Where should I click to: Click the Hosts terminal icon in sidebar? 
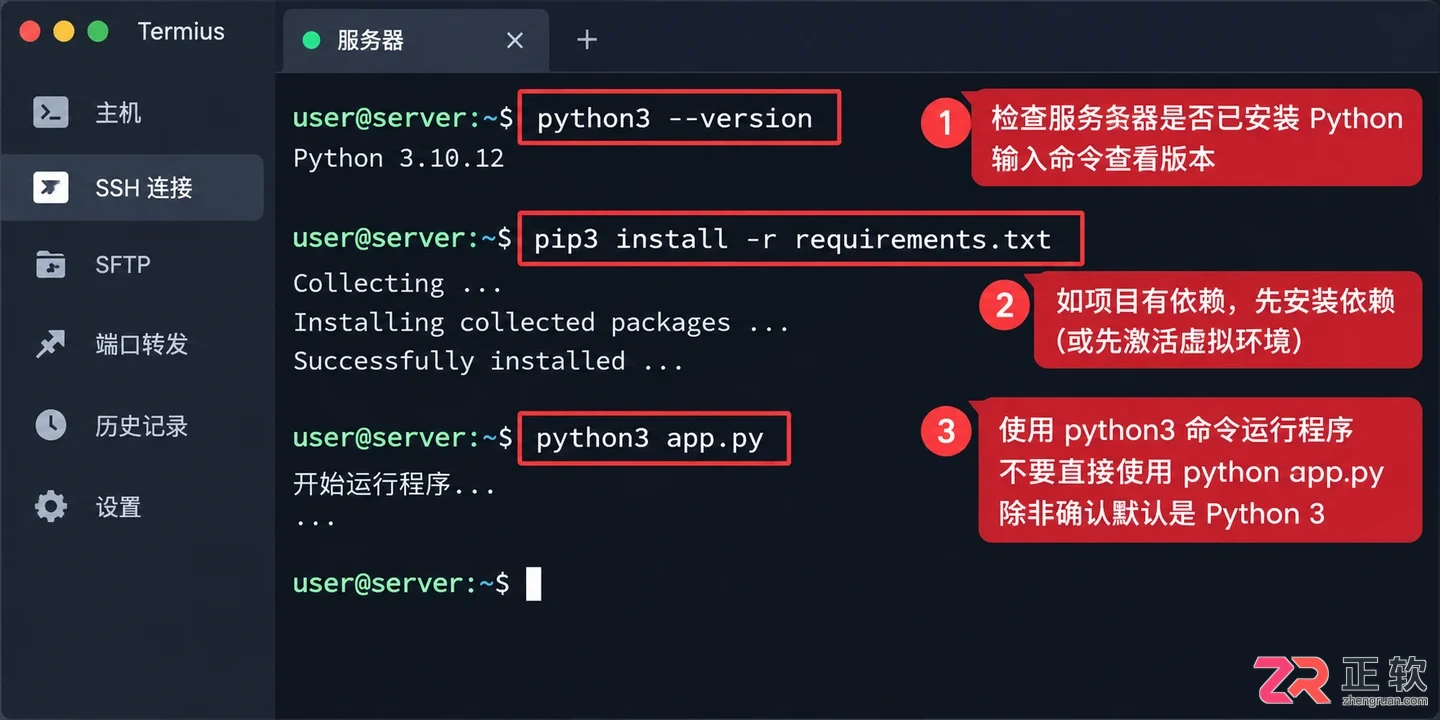(50, 112)
